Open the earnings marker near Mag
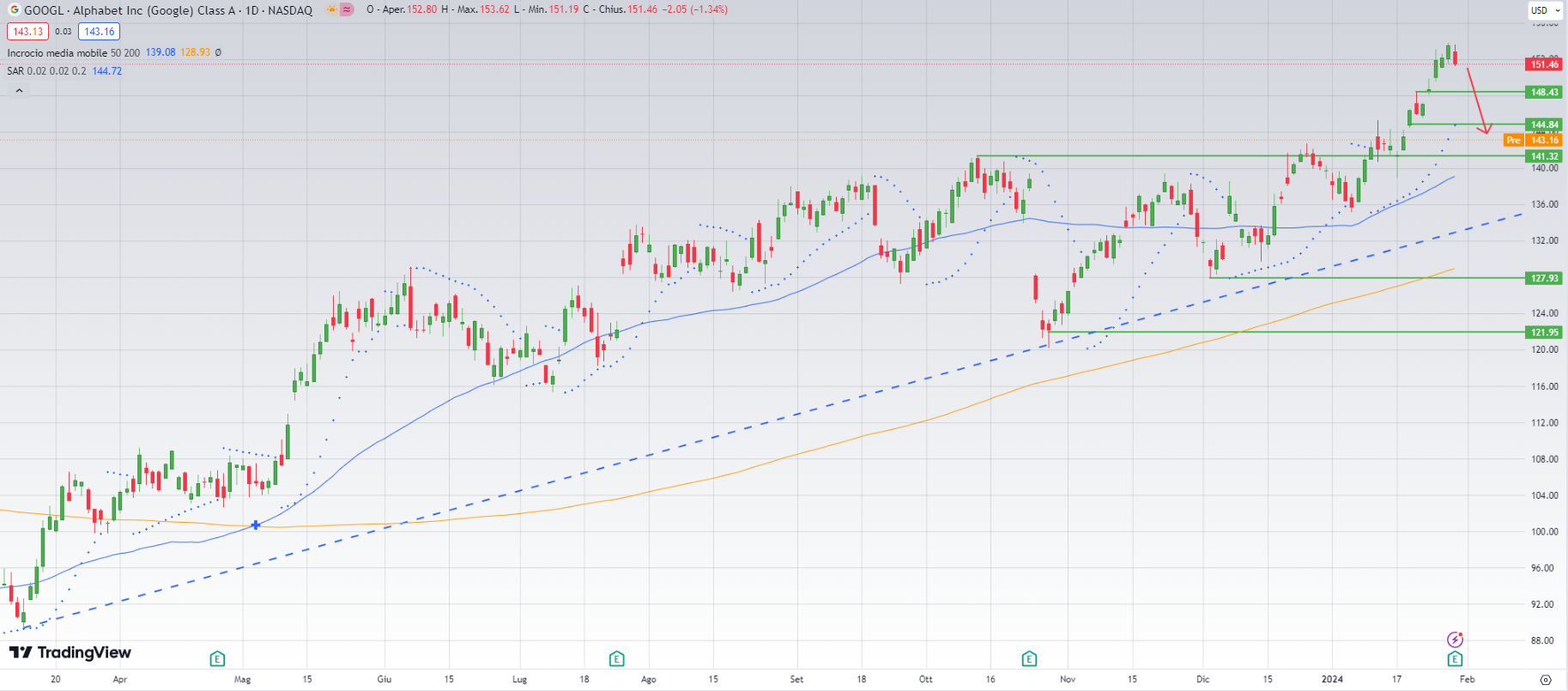 coord(217,658)
